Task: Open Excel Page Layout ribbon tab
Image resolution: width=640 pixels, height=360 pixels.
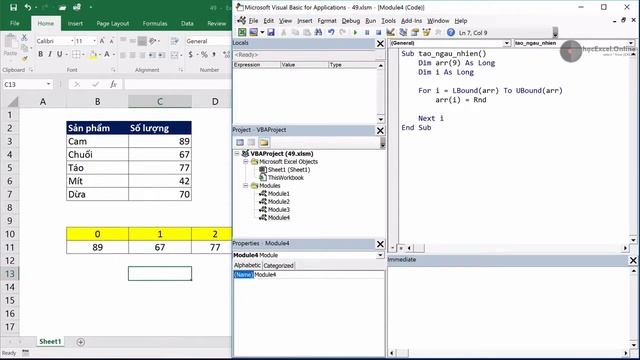Action: (x=113, y=24)
